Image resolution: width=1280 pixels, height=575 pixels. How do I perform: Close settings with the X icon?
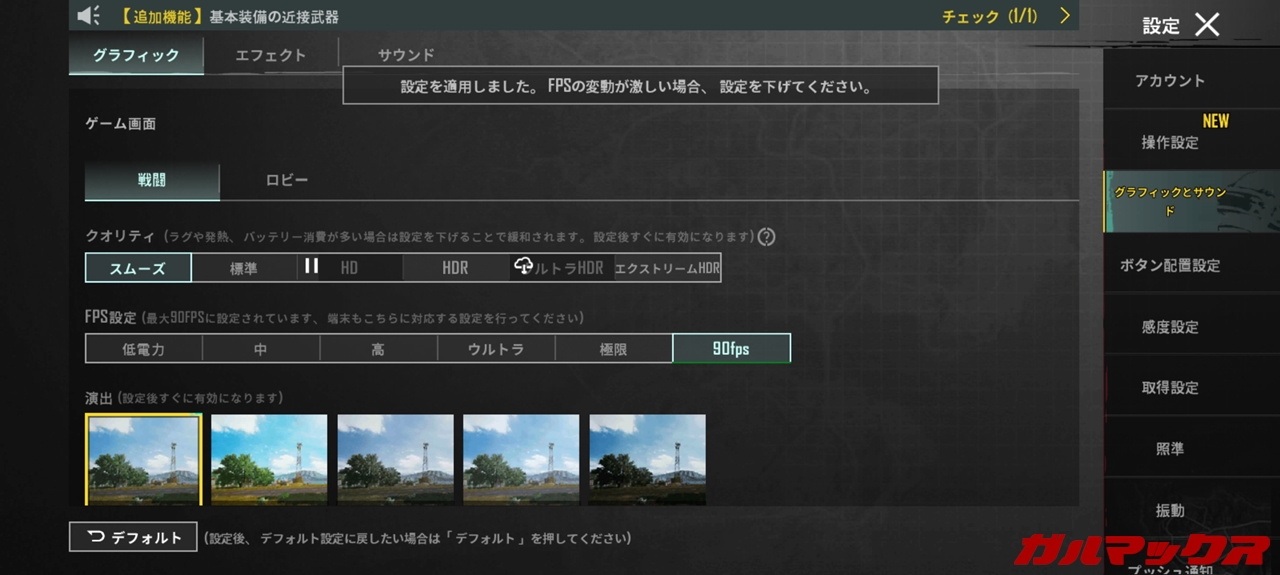1207,25
